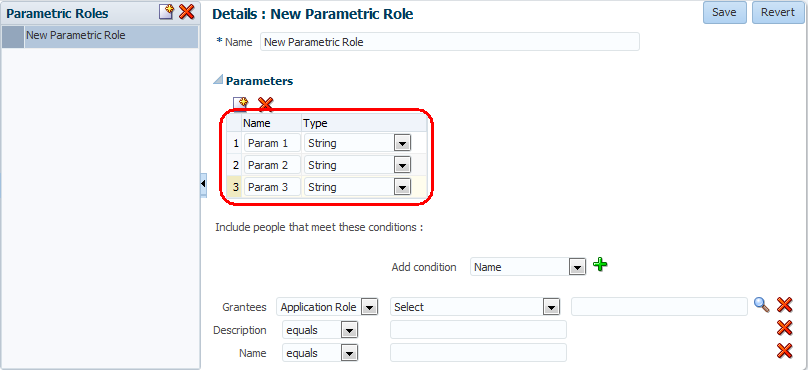Image resolution: width=808 pixels, height=370 pixels.
Task: Open Type dropdown for Param 1
Action: pos(401,143)
